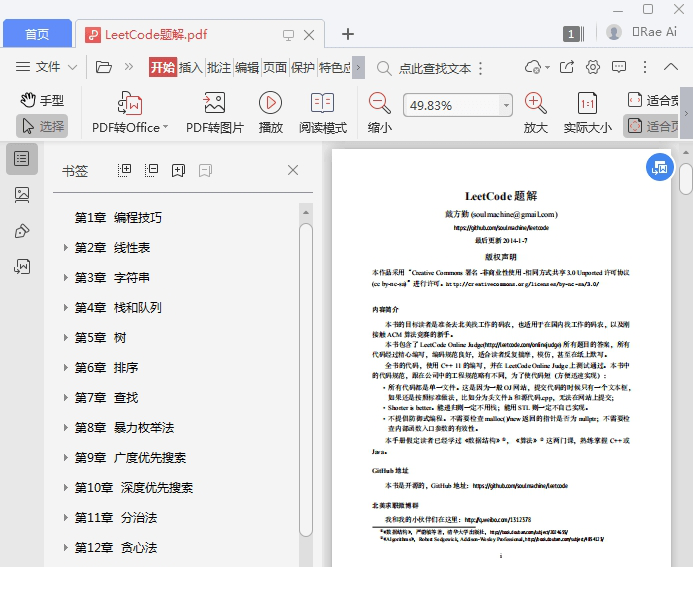This screenshot has height=589, width=693.
Task: Expand chapter 第9章 广度优先搜索
Action: [65, 458]
